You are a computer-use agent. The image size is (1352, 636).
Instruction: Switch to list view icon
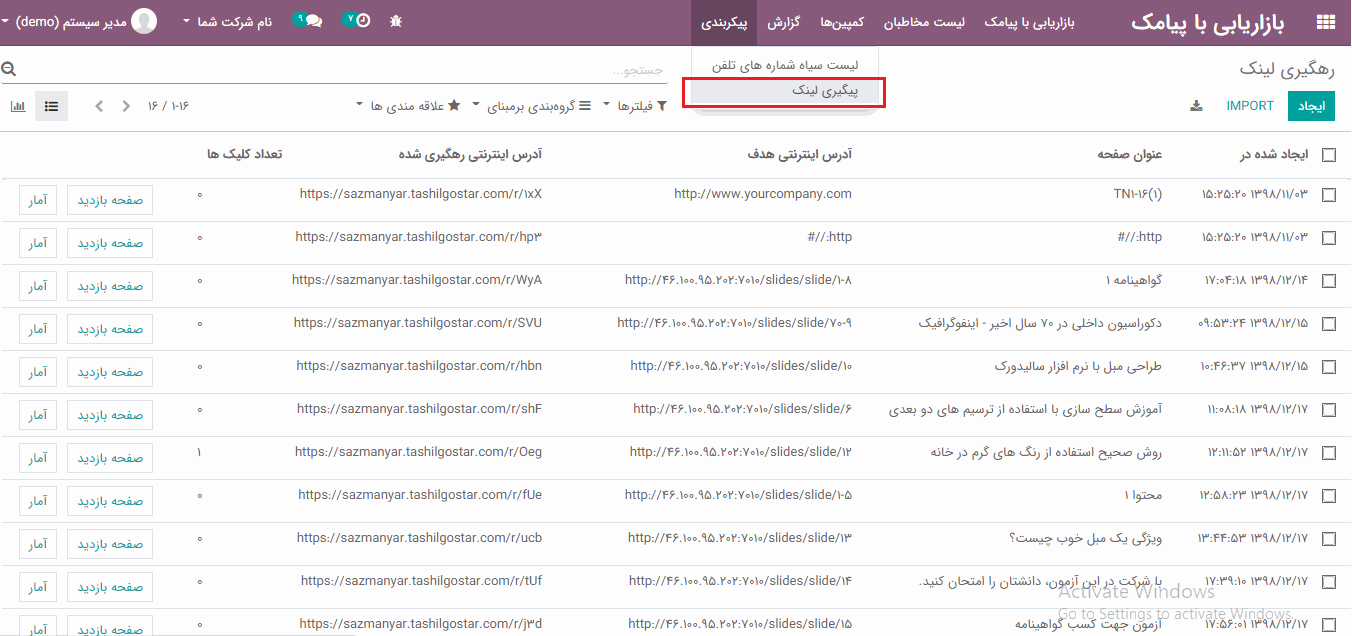[51, 106]
